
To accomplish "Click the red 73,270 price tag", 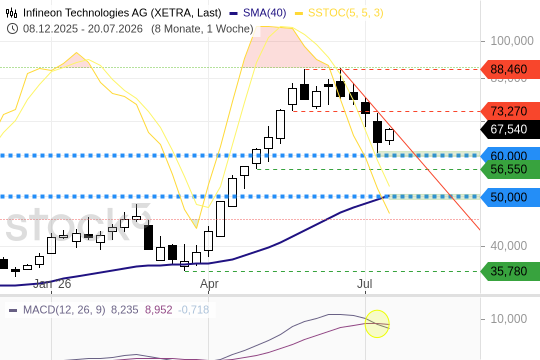I will [x=510, y=111].
